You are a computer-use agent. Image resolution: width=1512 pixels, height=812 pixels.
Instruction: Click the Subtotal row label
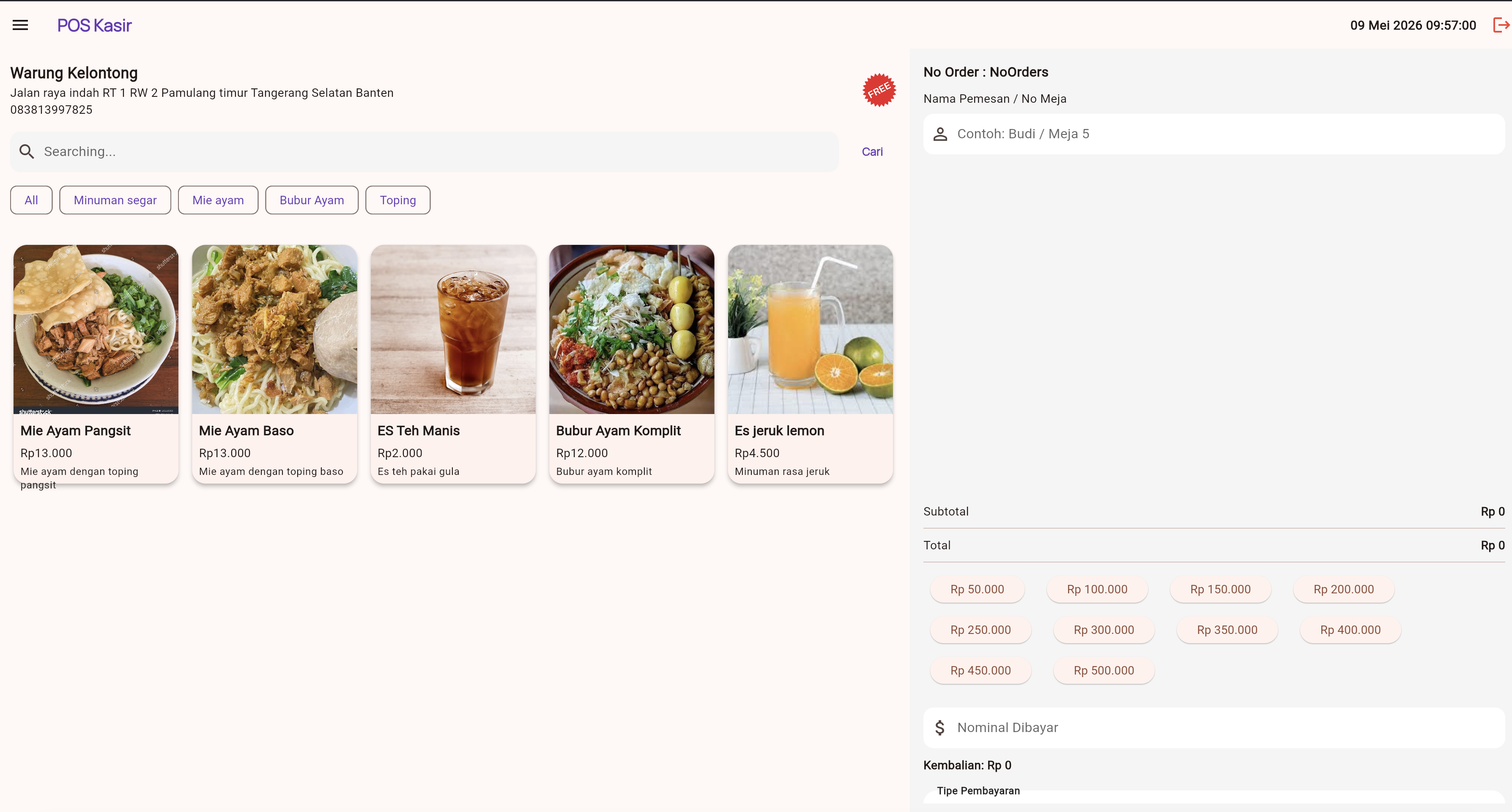click(x=945, y=511)
